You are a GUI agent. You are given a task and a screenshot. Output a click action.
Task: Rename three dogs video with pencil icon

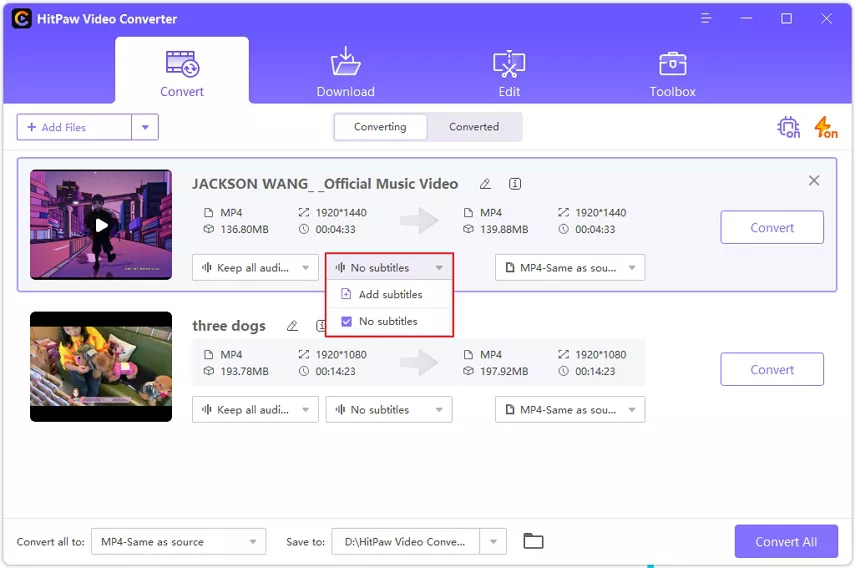(292, 326)
